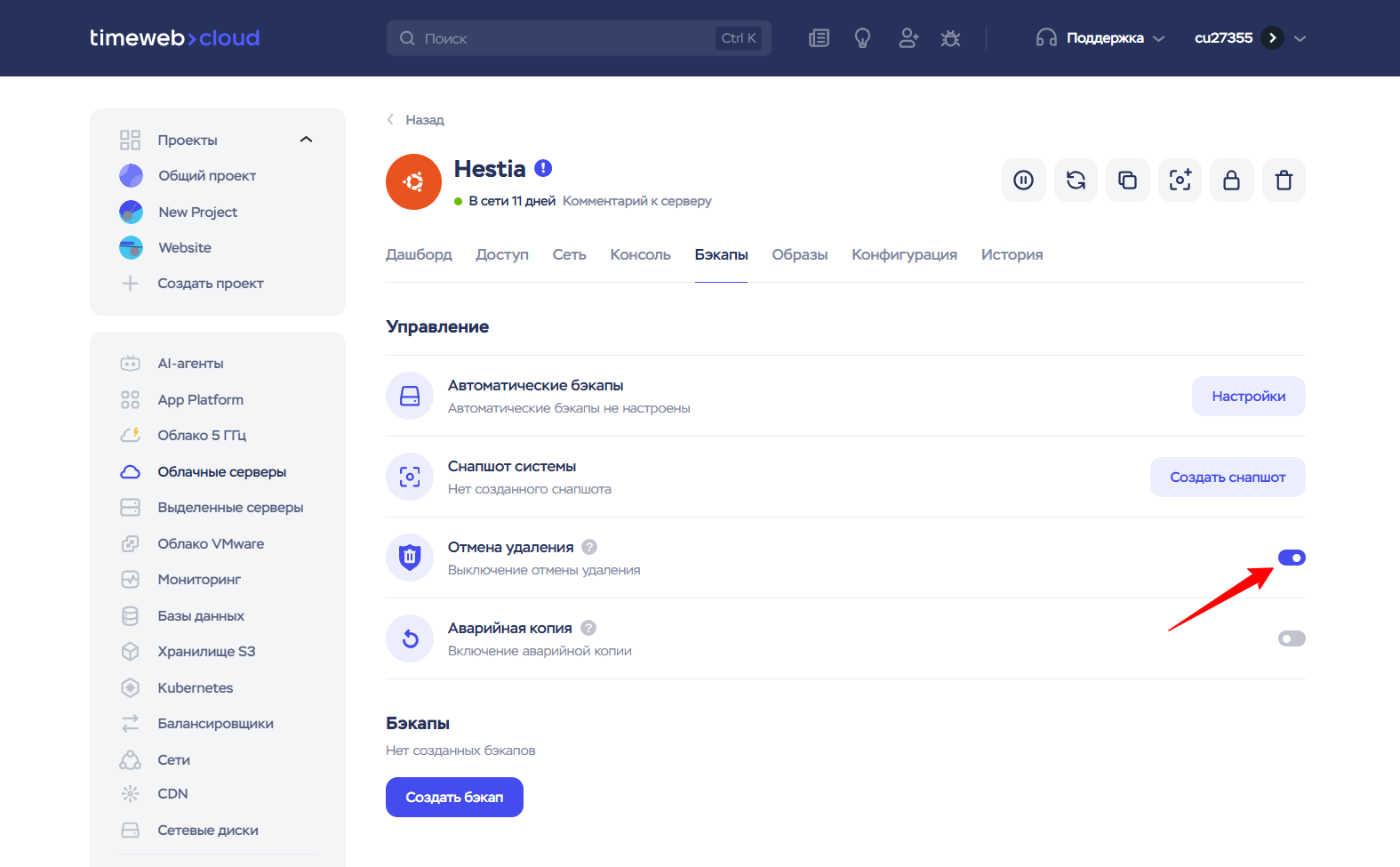Switch to the Дашборд tab
Screen dimensions: 1400x867
419,254
